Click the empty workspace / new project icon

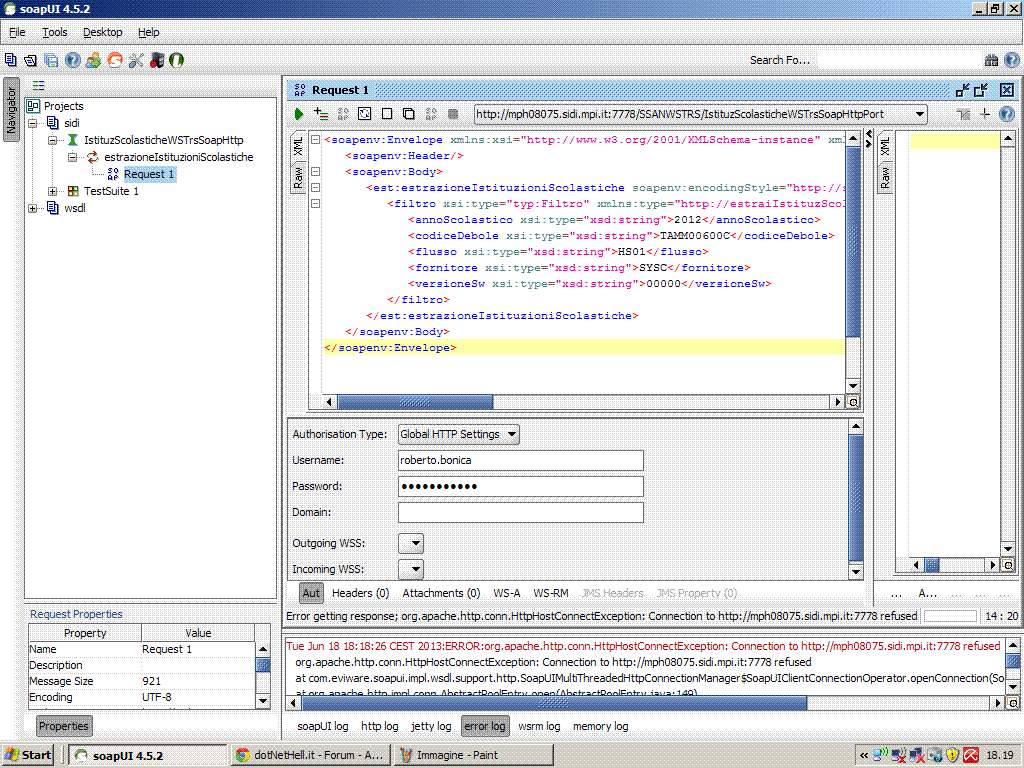pyautogui.click(x=10, y=60)
